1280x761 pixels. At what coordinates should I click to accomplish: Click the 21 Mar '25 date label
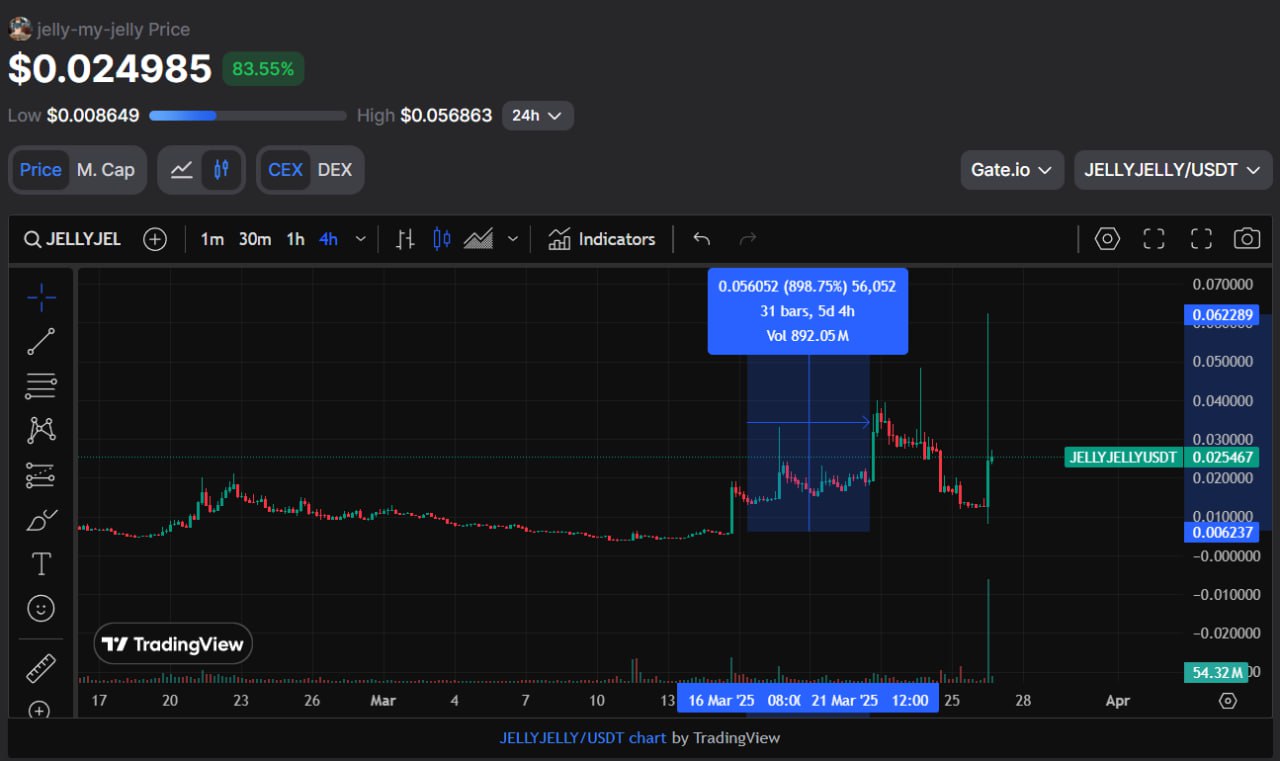[844, 700]
